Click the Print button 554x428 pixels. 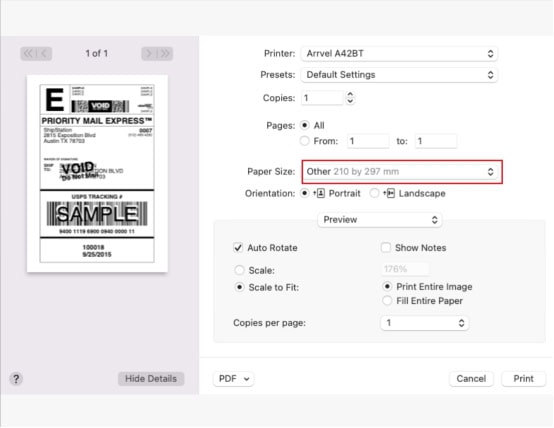[x=523, y=379]
